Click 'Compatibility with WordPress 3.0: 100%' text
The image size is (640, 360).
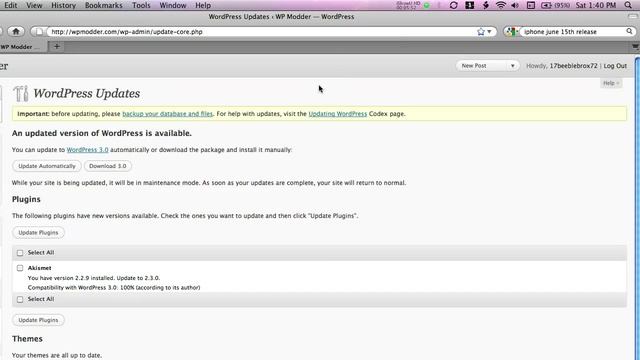[x=81, y=287]
